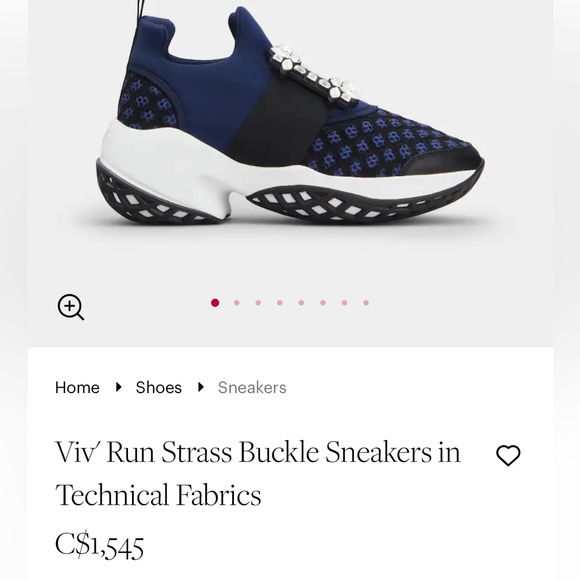The height and width of the screenshot is (580, 580).
Task: Select the sixth carousel dot
Action: click(323, 303)
